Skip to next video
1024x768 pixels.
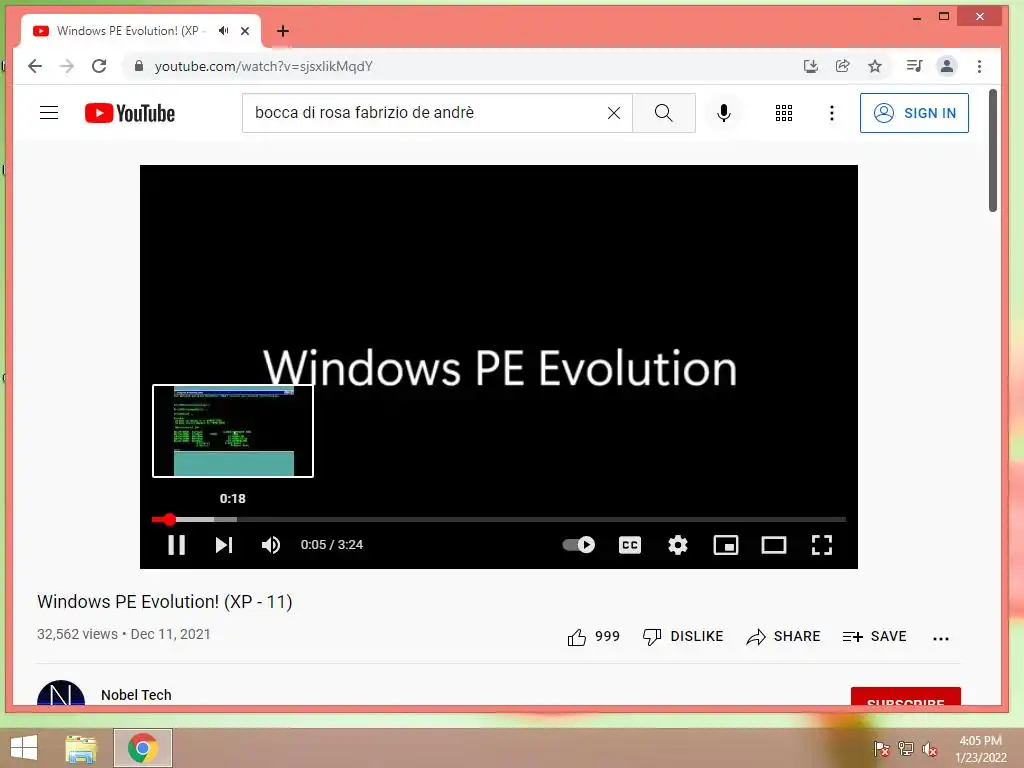[224, 545]
